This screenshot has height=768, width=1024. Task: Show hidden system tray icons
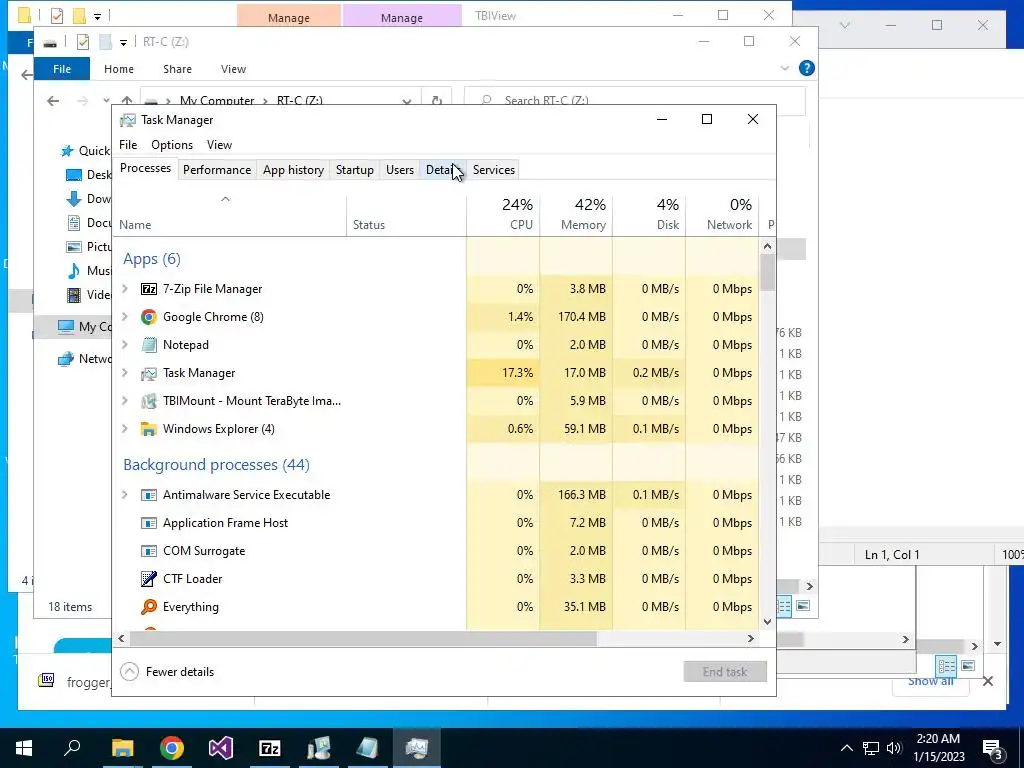click(846, 748)
